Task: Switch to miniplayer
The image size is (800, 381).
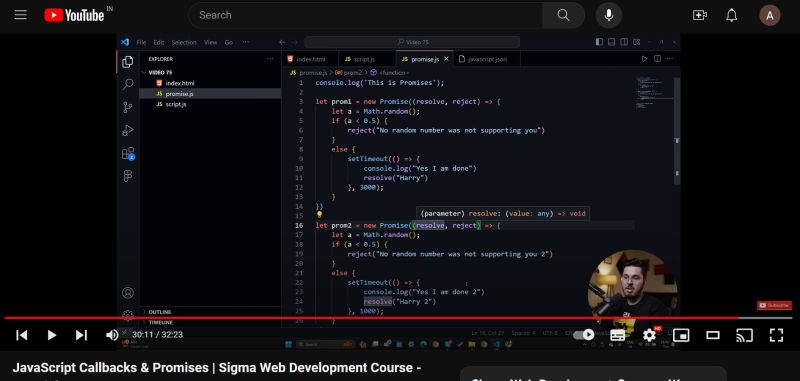Action: (681, 335)
